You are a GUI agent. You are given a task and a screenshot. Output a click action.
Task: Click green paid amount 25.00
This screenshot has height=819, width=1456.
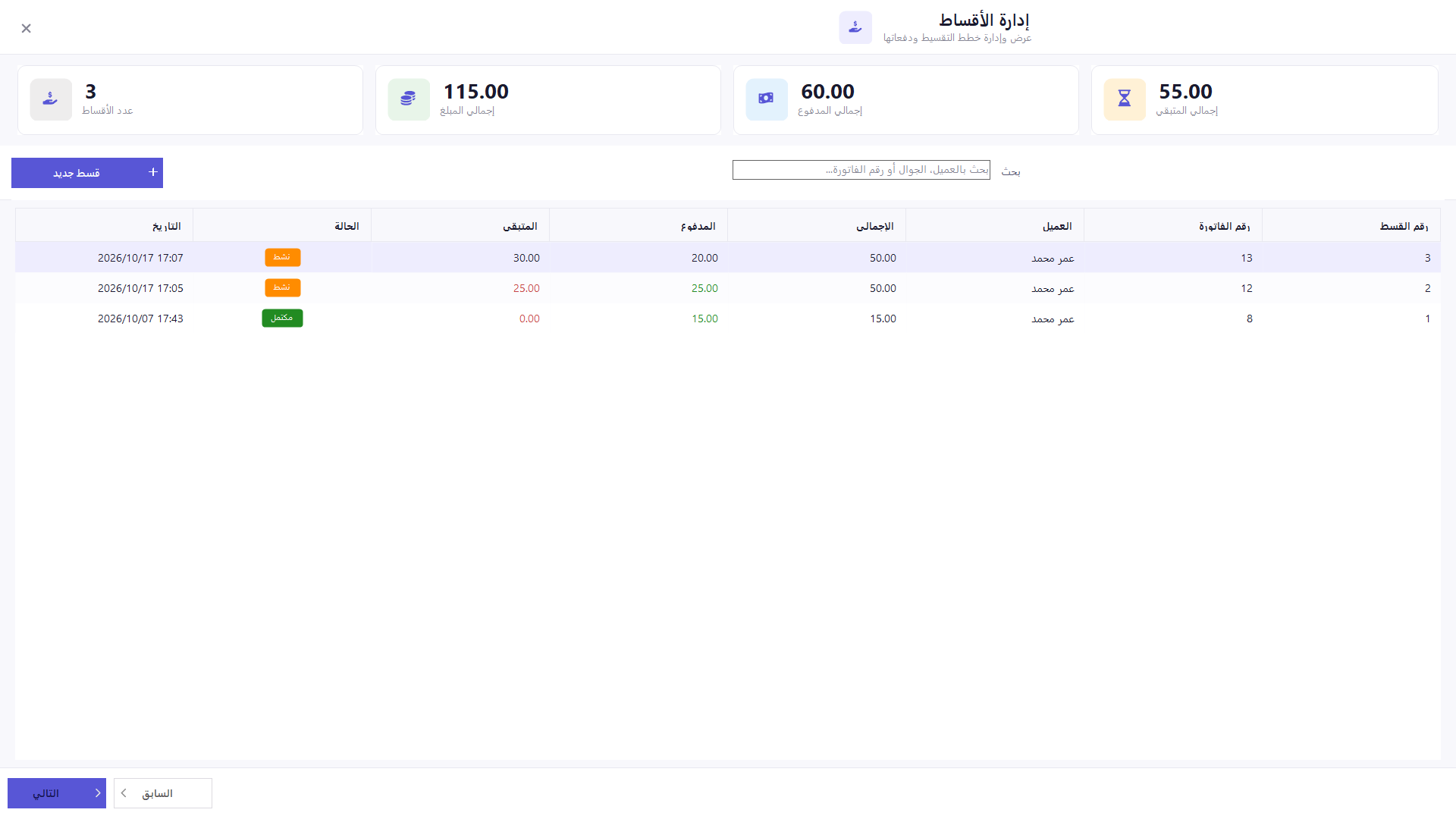[704, 288]
